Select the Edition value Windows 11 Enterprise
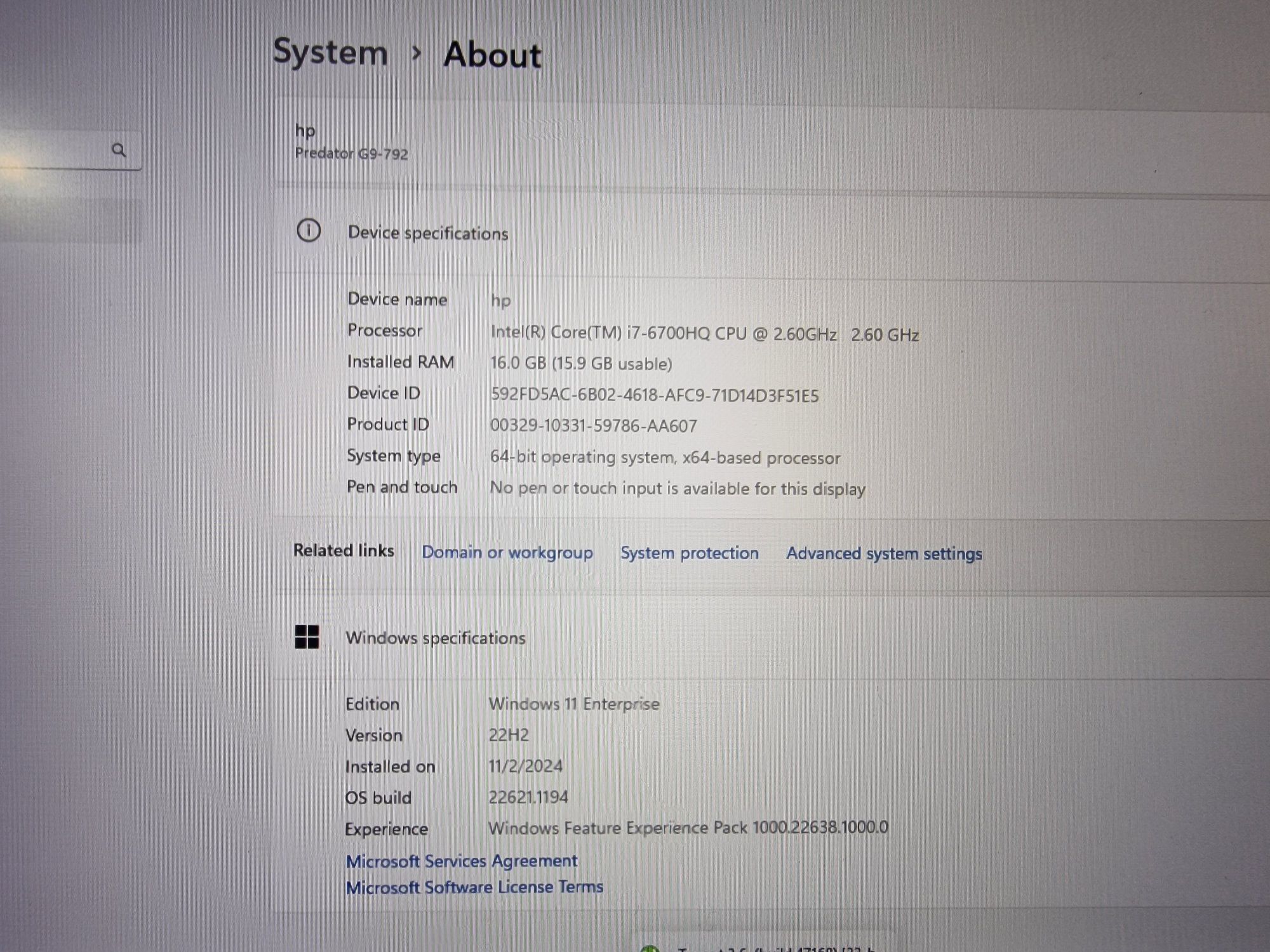Screen dimensions: 1270x952 (574, 704)
